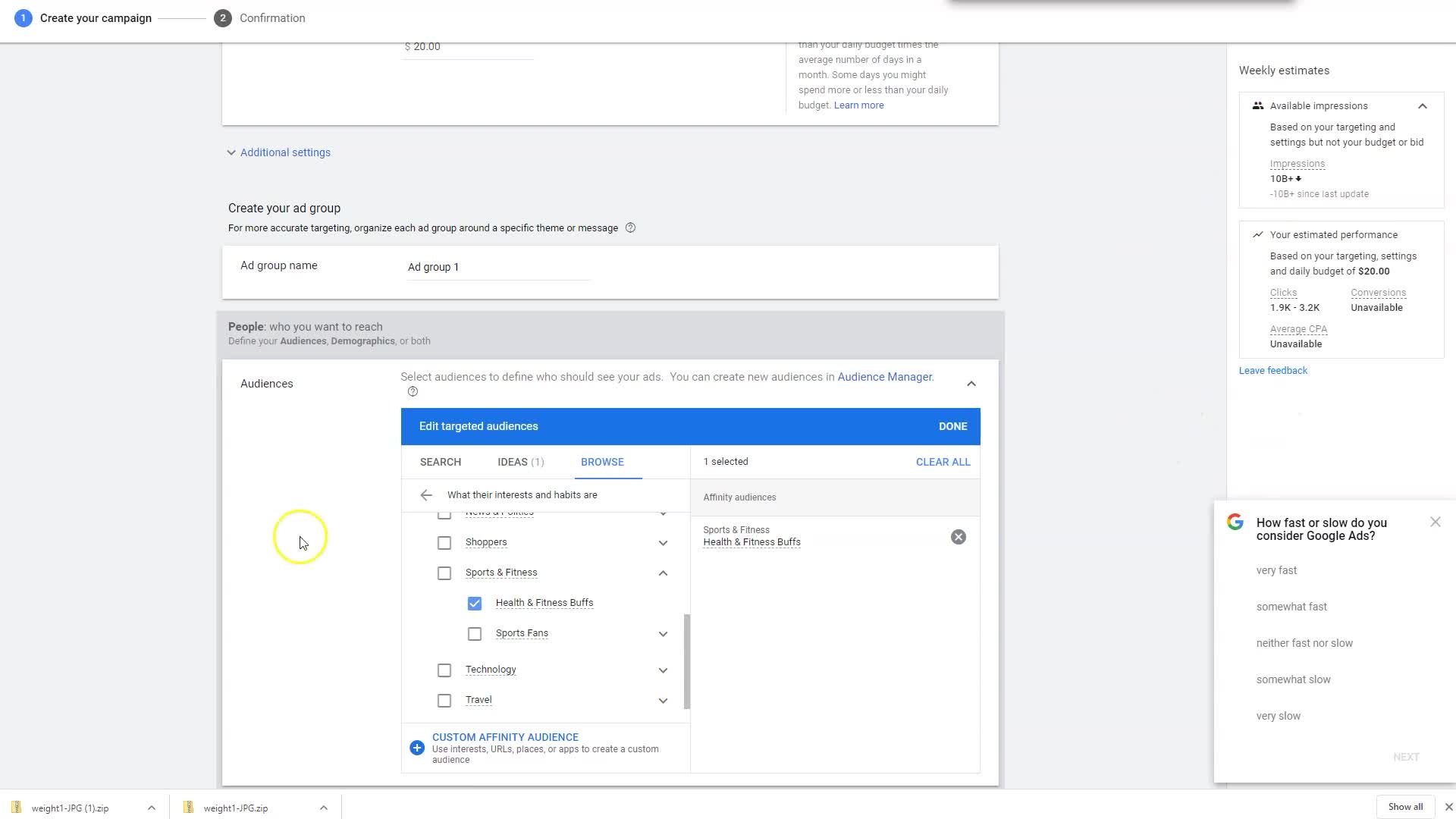Open the Audience Manager link
This screenshot has height=819, width=1456.
click(x=884, y=377)
